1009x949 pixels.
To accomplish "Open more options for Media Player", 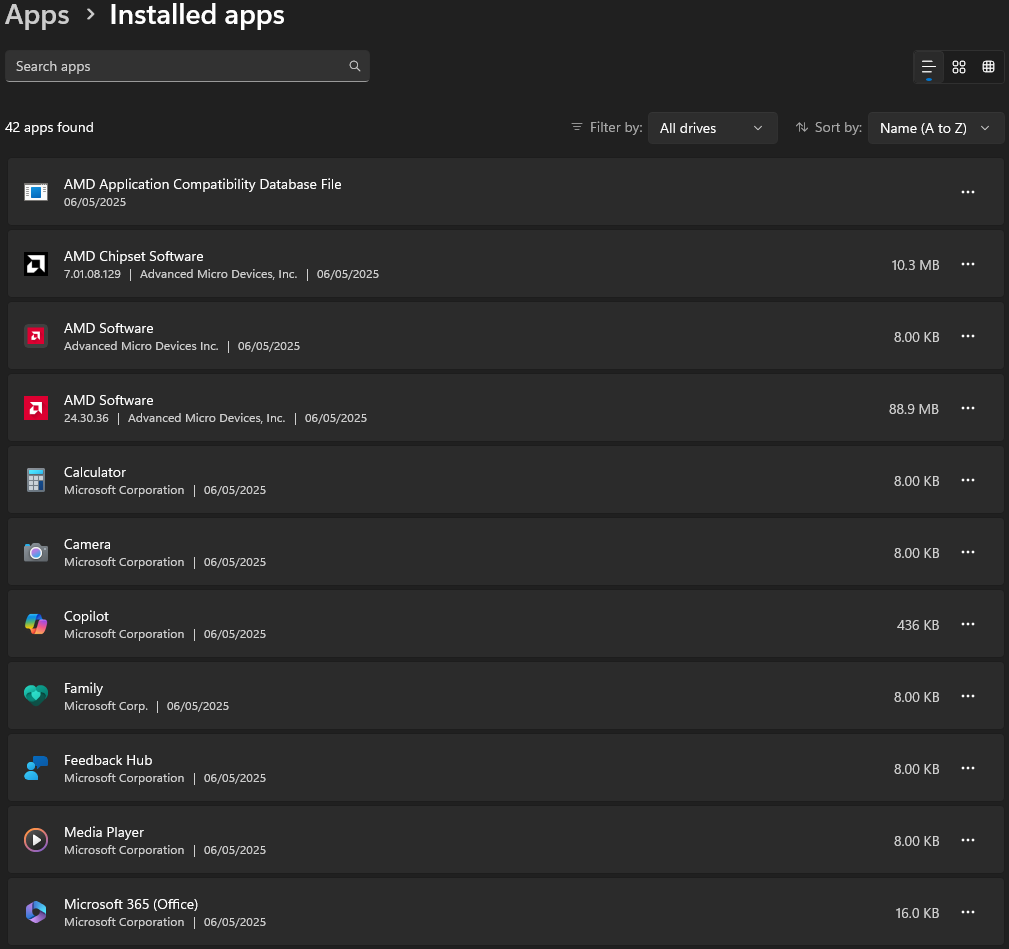I will pyautogui.click(x=968, y=840).
